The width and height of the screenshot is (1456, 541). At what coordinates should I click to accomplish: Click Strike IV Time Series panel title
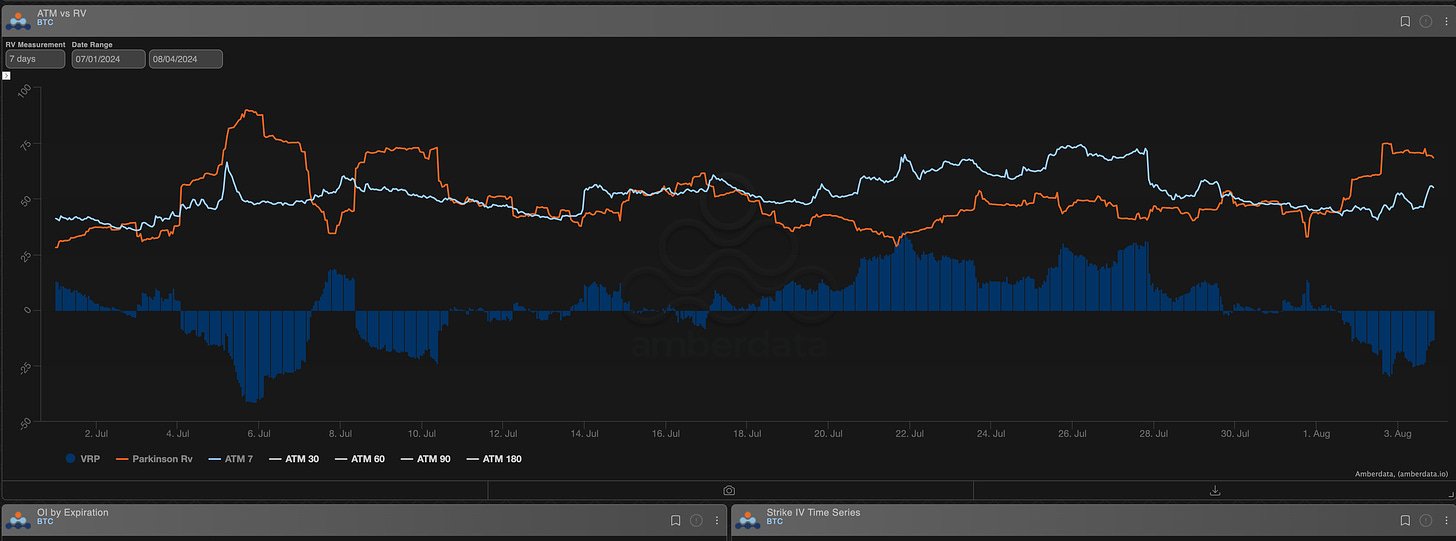pos(813,512)
